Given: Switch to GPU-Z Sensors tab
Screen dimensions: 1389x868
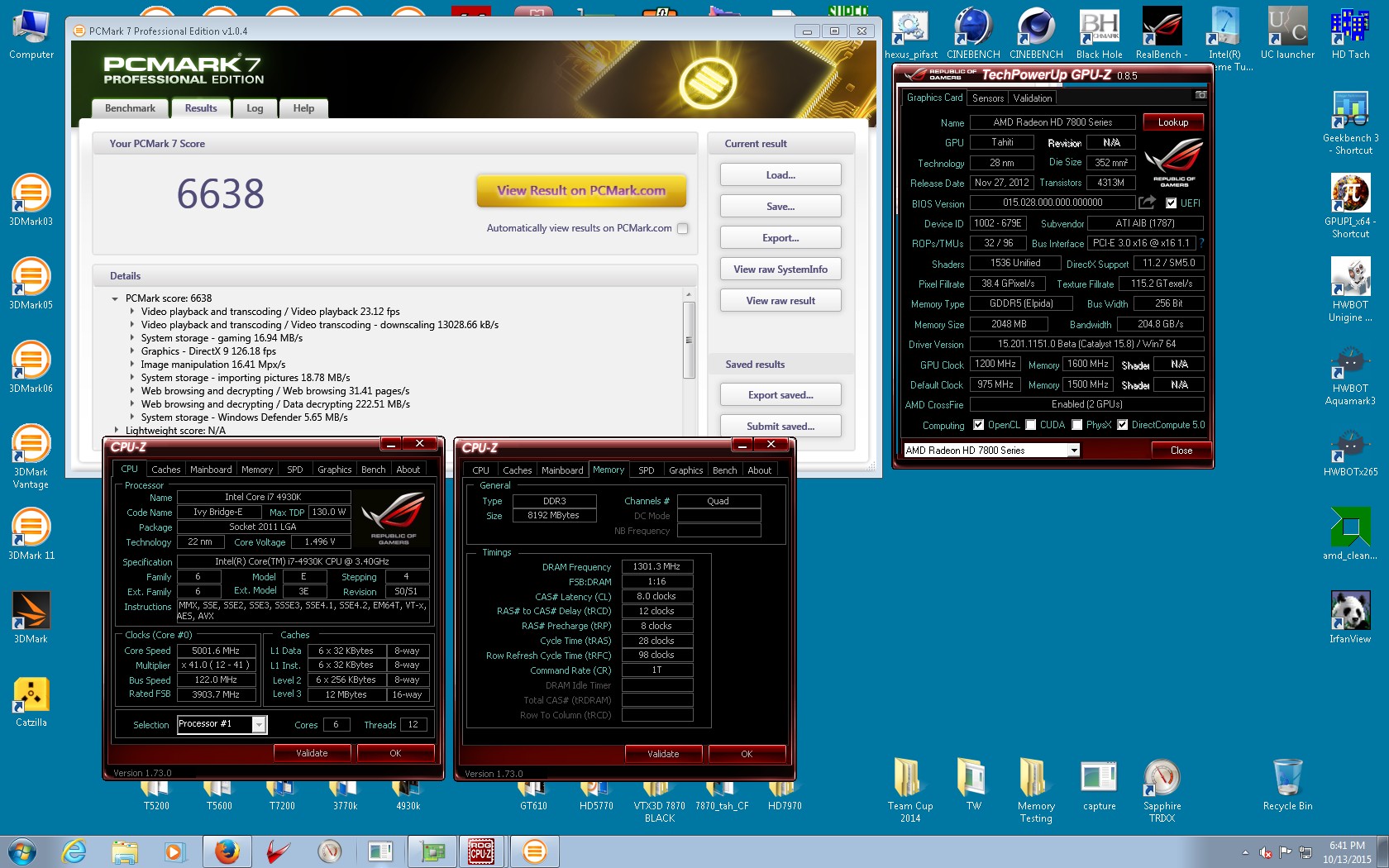Looking at the screenshot, I should (x=988, y=98).
